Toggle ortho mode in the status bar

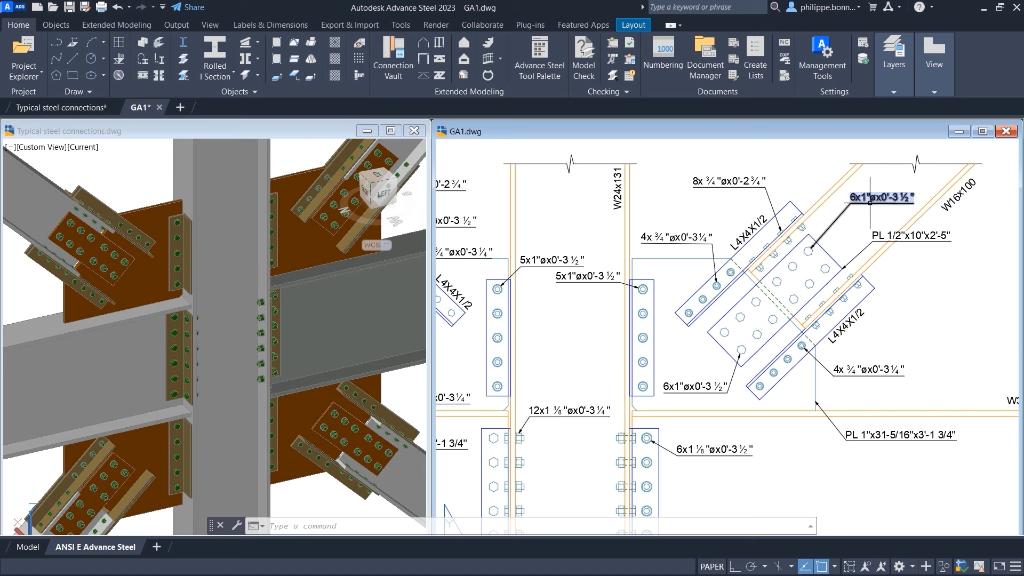coord(733,566)
